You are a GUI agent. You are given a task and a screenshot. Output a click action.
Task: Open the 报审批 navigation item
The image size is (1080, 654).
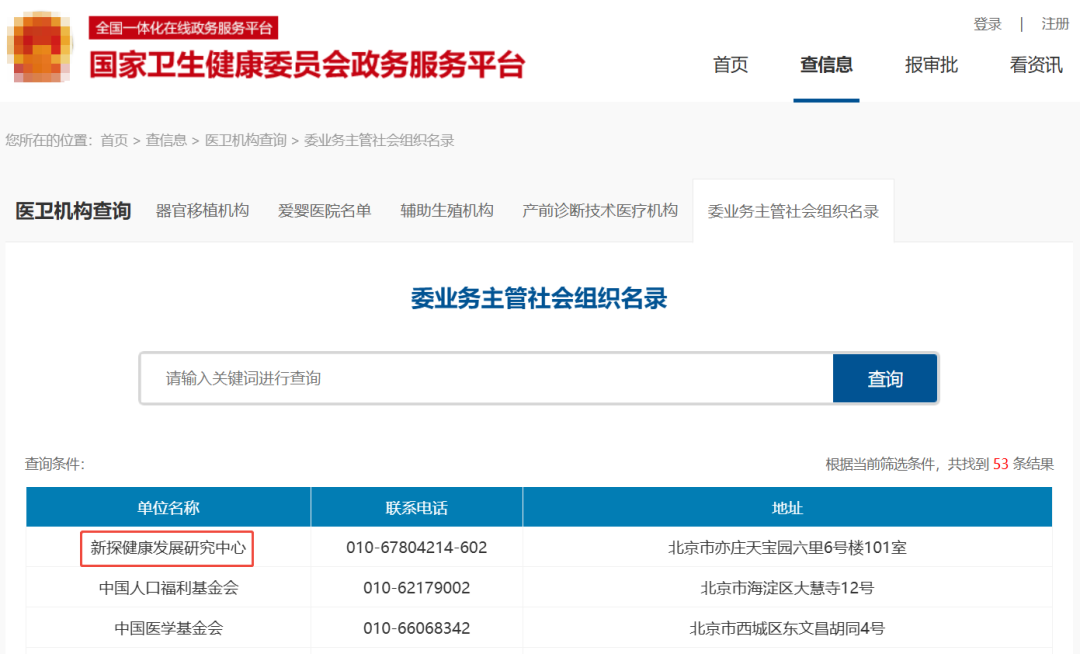pos(930,65)
